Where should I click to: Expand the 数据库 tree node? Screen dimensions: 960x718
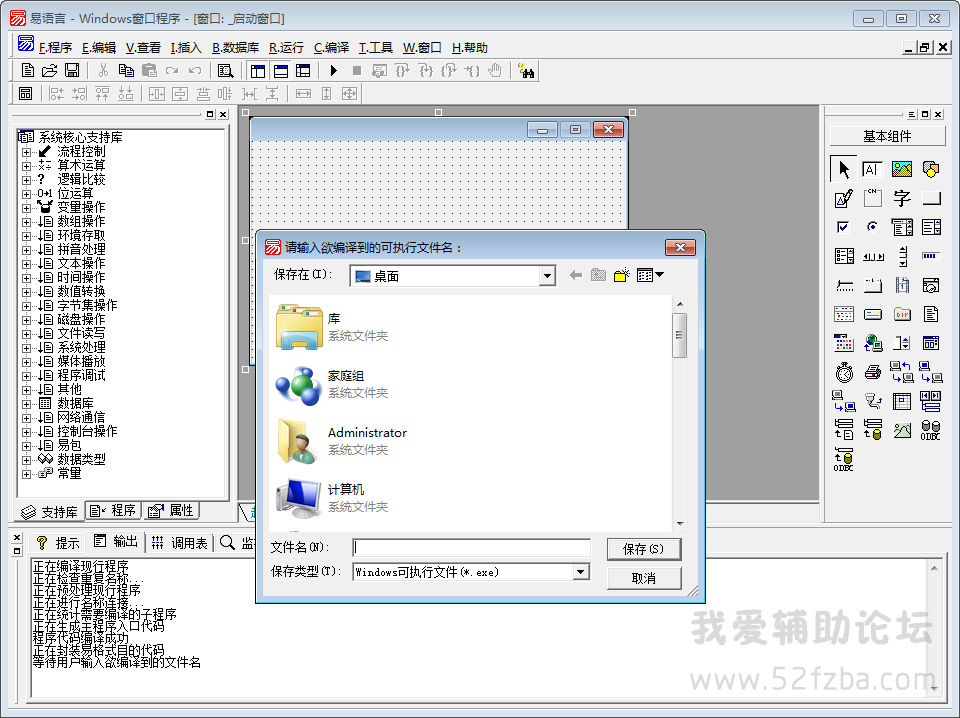26,404
